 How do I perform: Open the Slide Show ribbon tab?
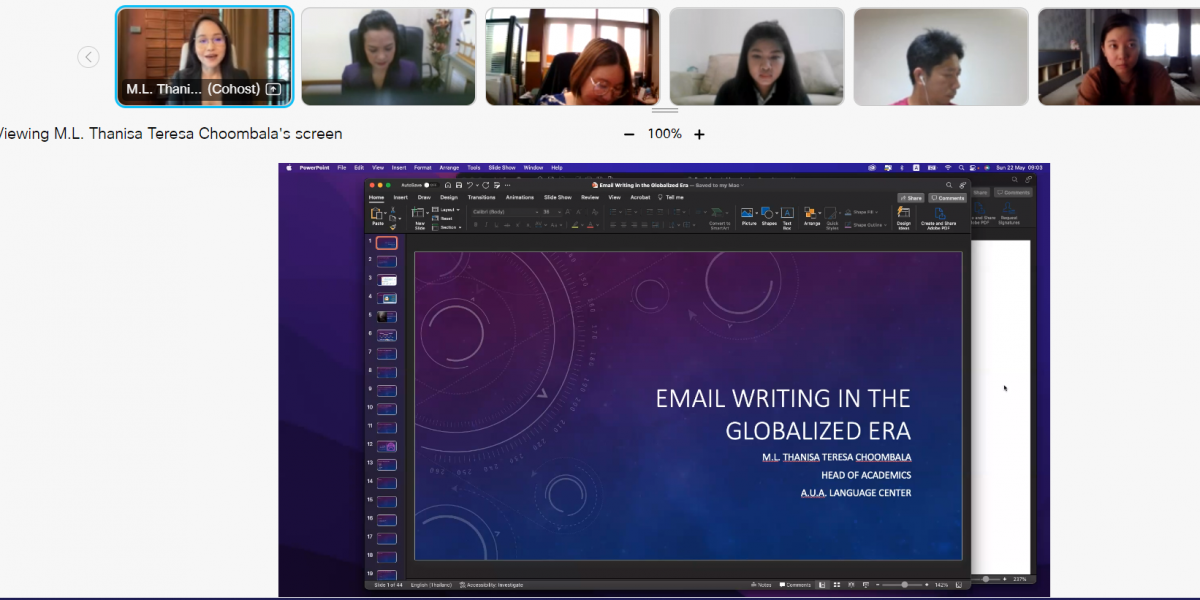[x=558, y=197]
